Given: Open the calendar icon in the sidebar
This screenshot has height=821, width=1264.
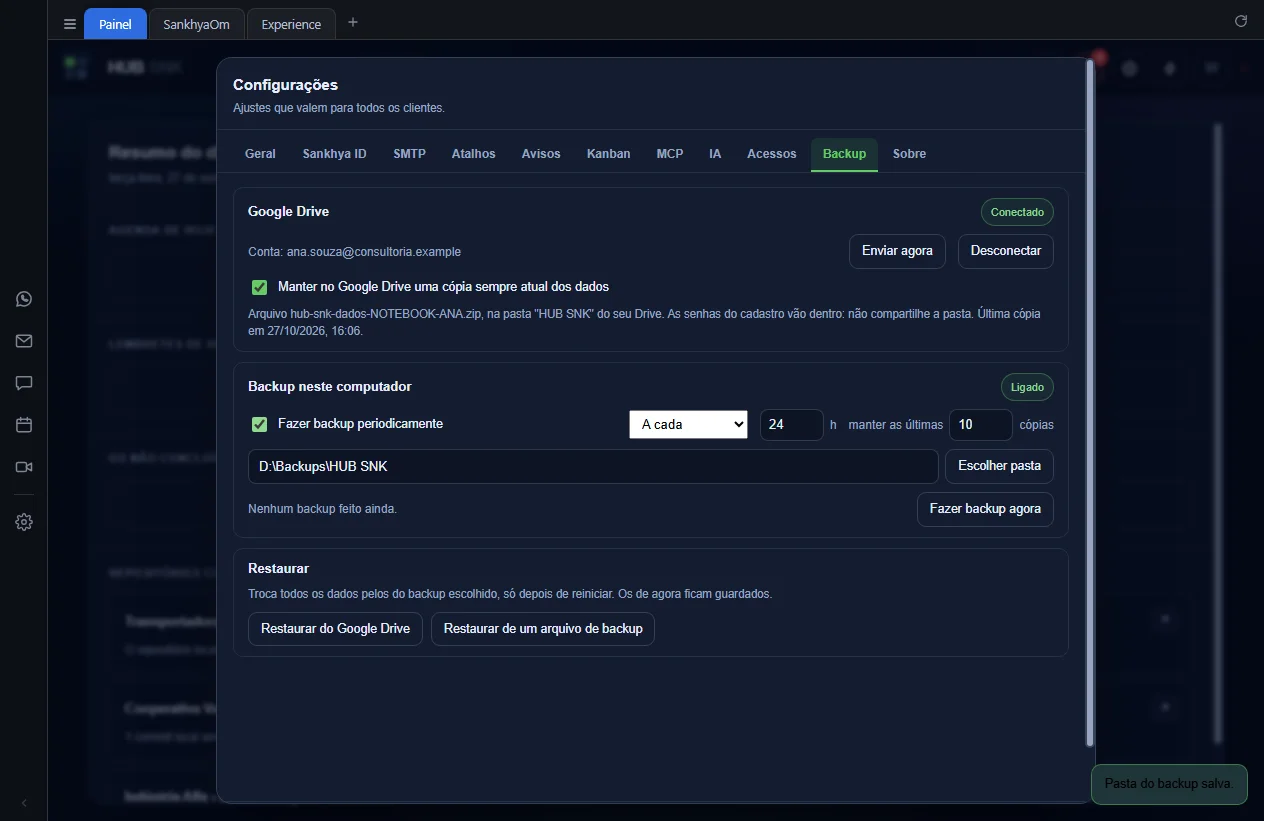Looking at the screenshot, I should pos(24,425).
